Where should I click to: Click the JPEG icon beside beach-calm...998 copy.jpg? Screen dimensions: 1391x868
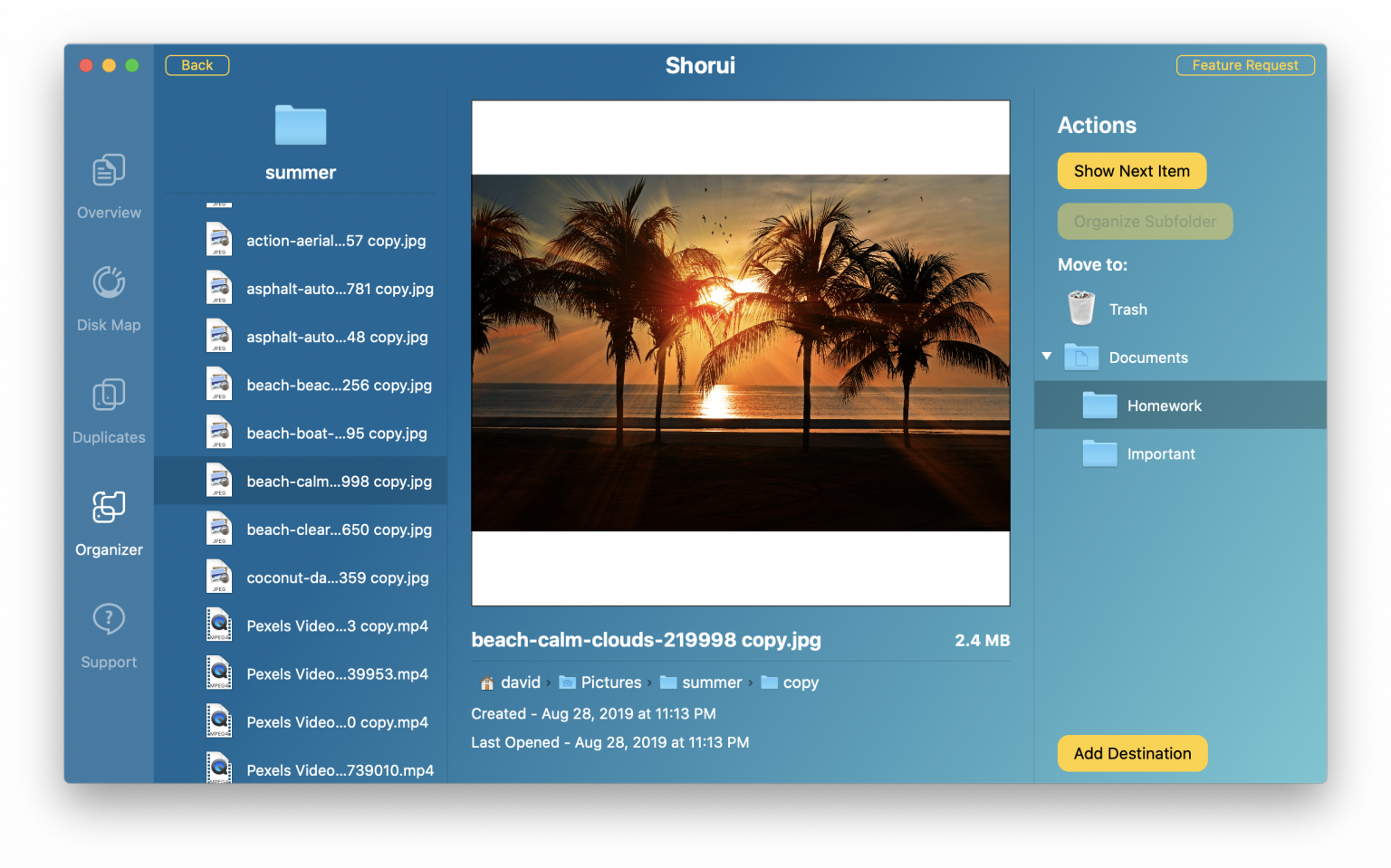point(219,480)
